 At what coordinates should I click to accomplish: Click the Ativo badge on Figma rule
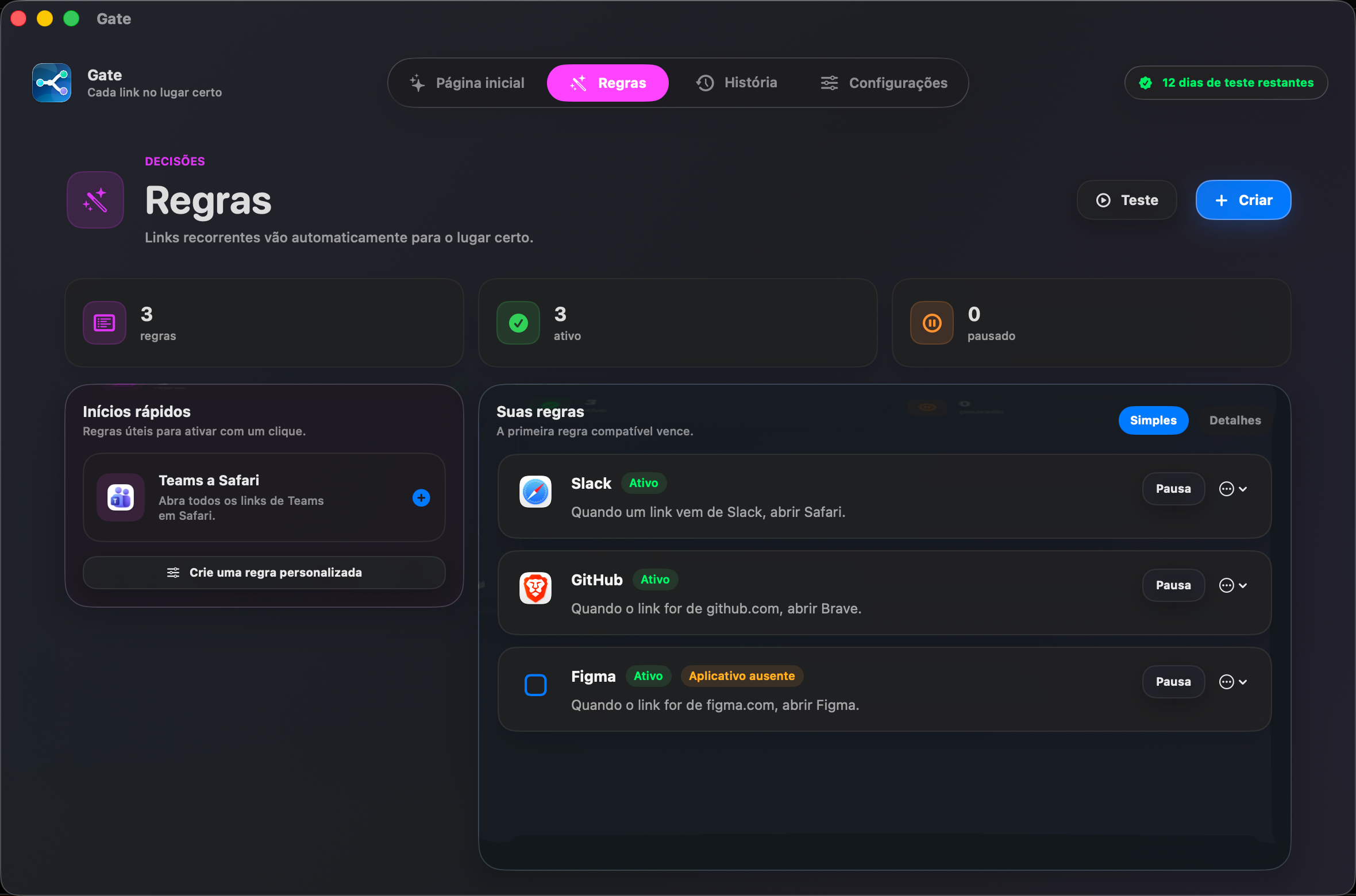648,676
